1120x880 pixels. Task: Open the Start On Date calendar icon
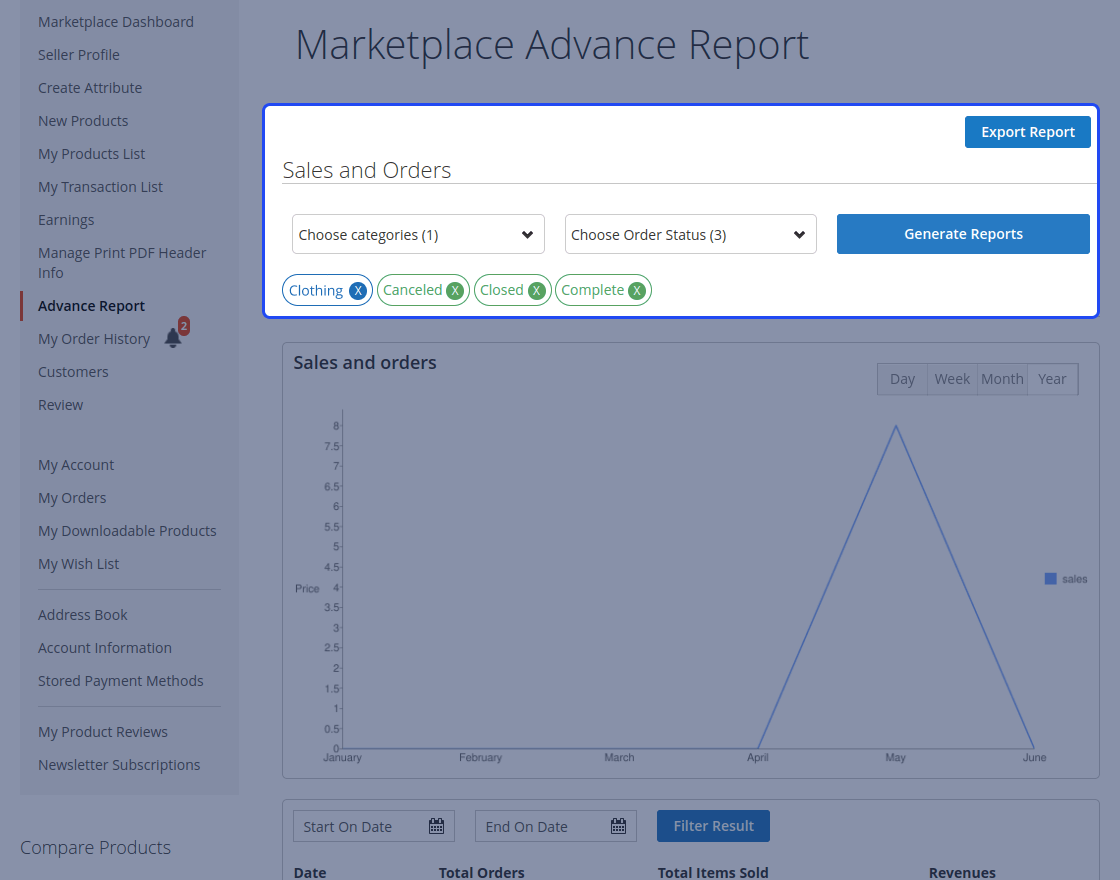[x=436, y=826]
